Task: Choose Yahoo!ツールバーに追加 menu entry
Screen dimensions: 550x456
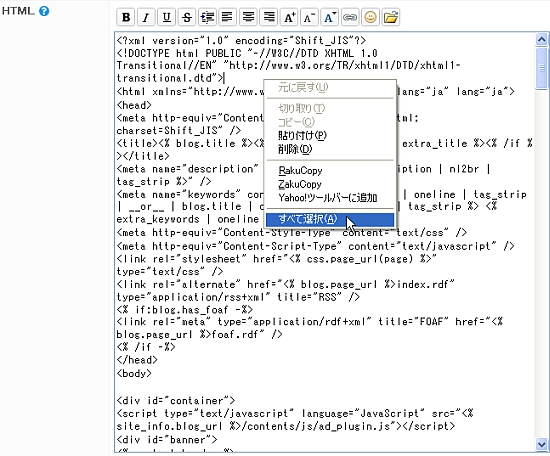Action: pyautogui.click(x=330, y=198)
